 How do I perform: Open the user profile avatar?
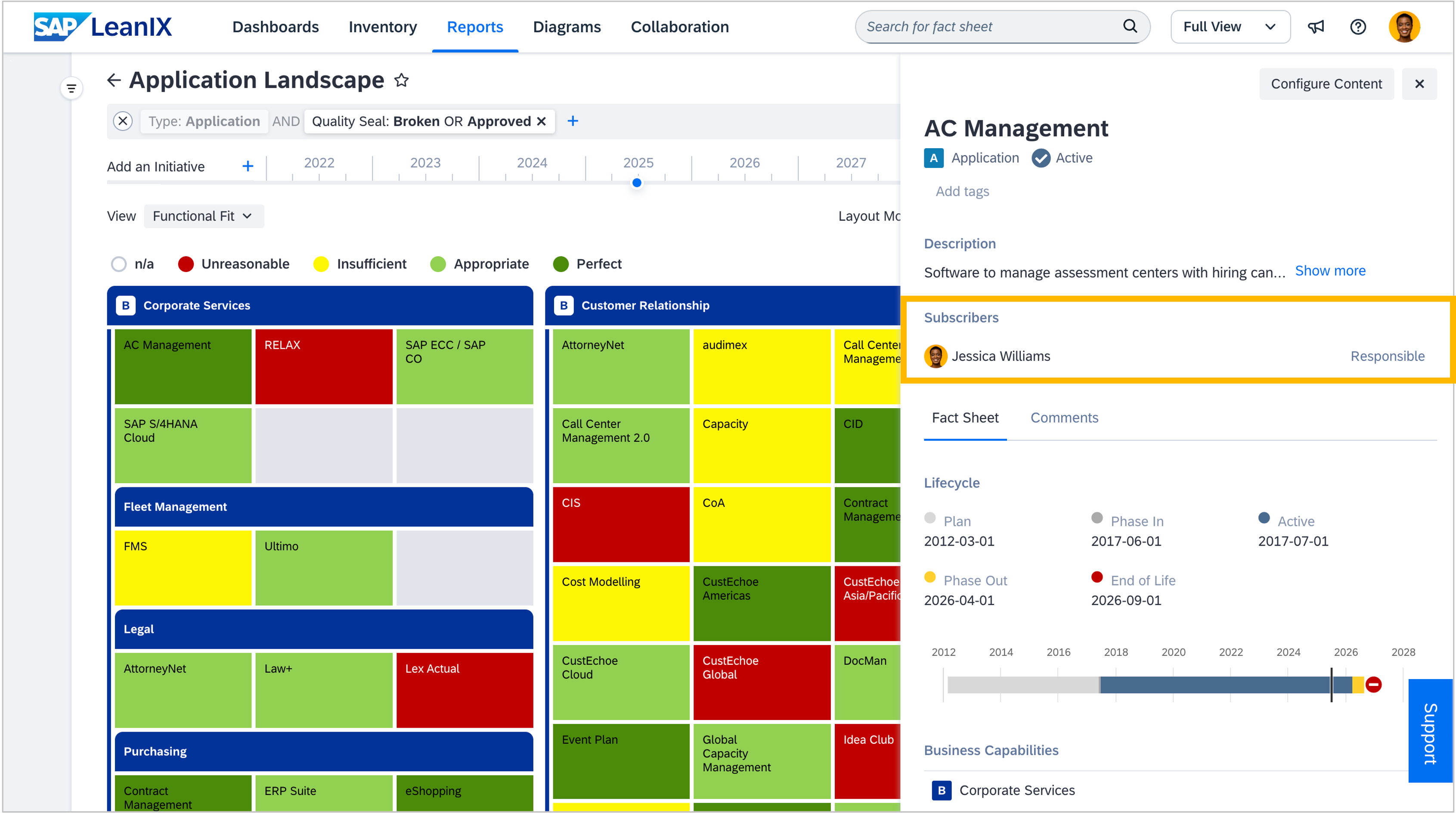(x=1405, y=27)
